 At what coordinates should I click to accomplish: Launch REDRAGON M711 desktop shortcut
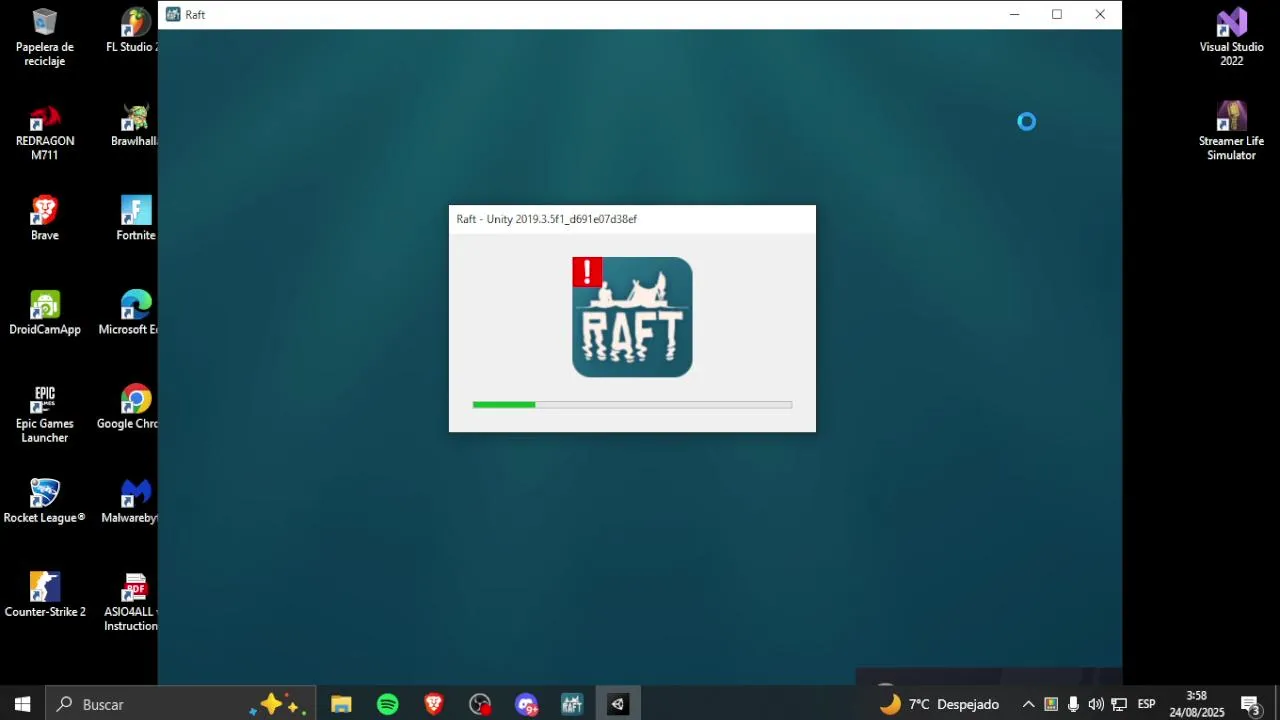(x=45, y=132)
